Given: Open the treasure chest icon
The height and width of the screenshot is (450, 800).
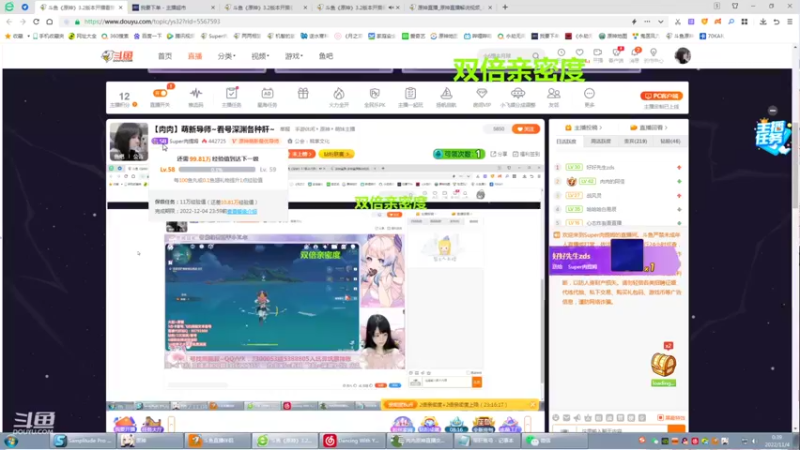Looking at the screenshot, I should pos(663,365).
